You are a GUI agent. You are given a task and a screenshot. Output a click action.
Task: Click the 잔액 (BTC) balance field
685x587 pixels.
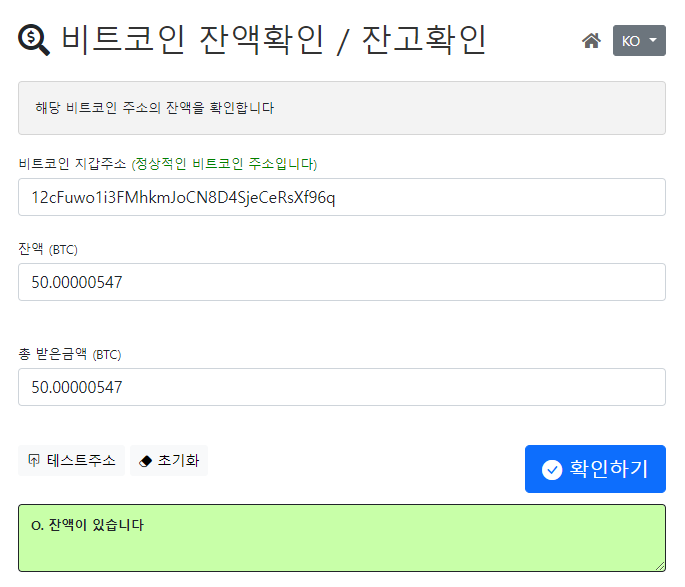click(342, 282)
